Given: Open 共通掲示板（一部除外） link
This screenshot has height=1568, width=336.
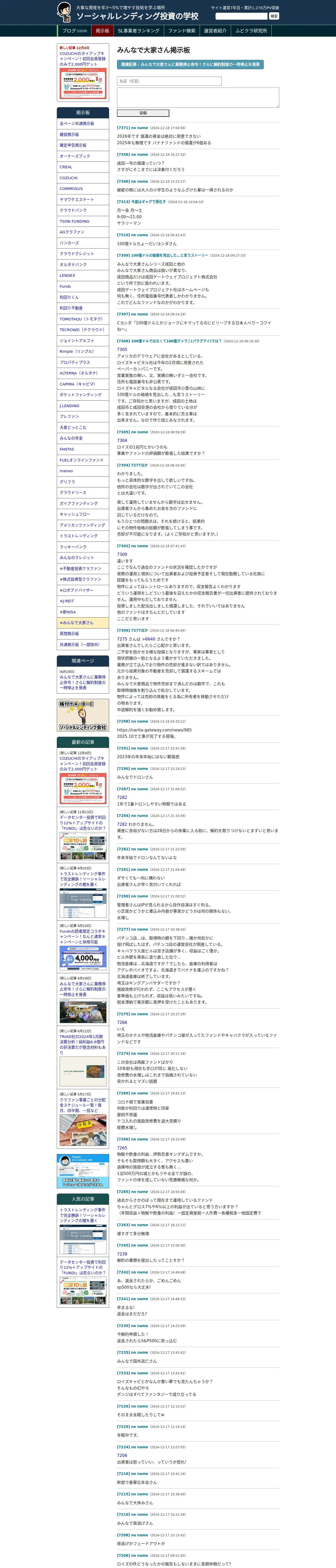Looking at the screenshot, I should click(83, 645).
